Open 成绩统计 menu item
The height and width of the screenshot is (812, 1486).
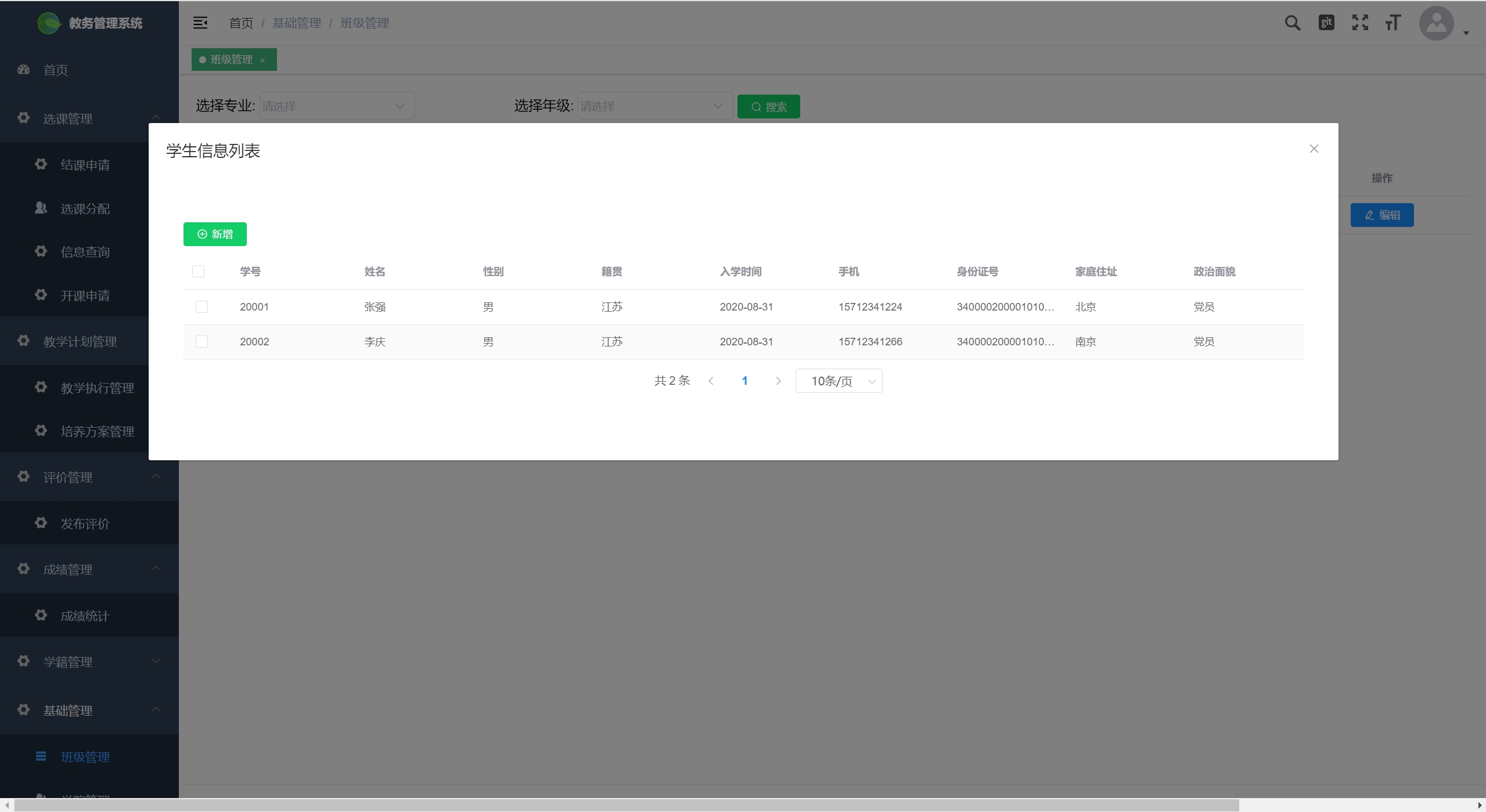85,615
